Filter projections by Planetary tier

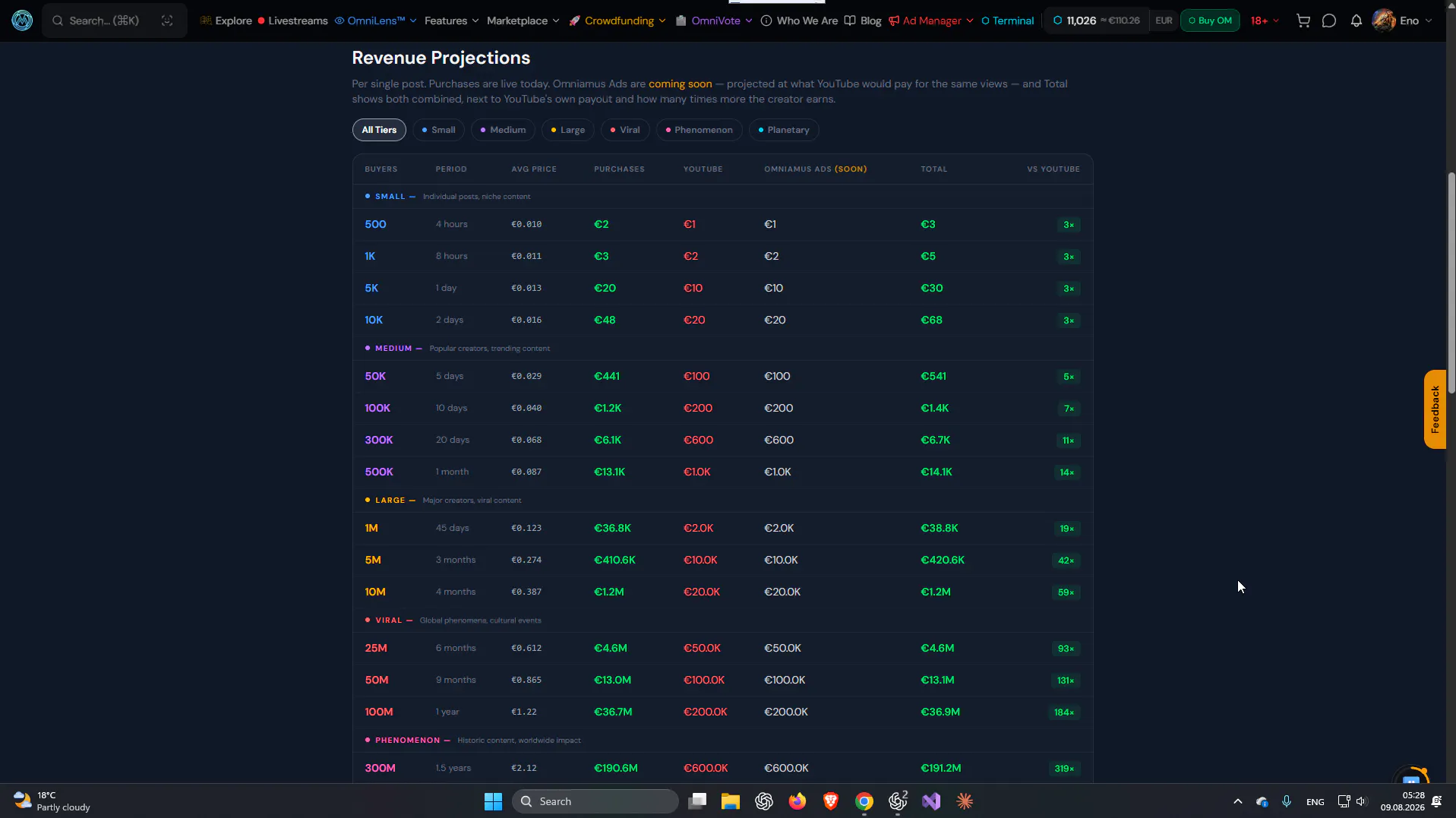point(784,130)
